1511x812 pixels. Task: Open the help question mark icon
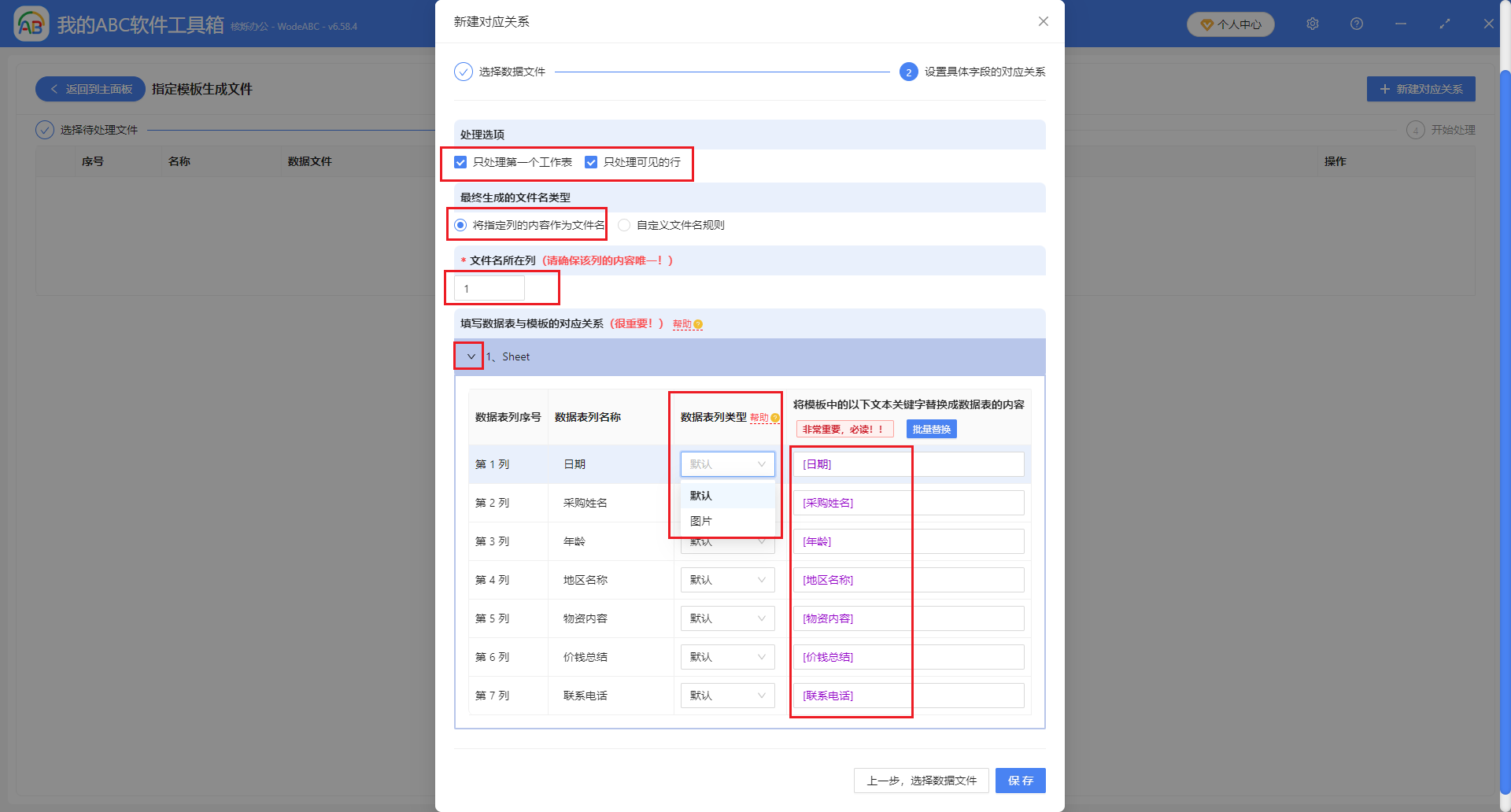[x=1356, y=24]
